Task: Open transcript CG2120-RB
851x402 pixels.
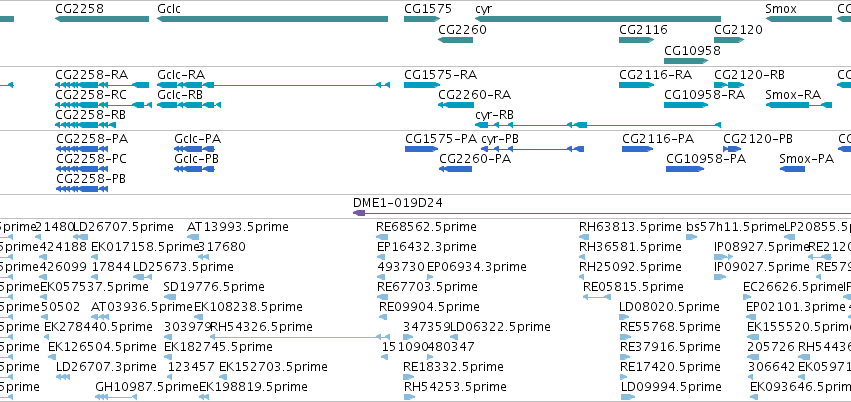Action: click(x=750, y=75)
